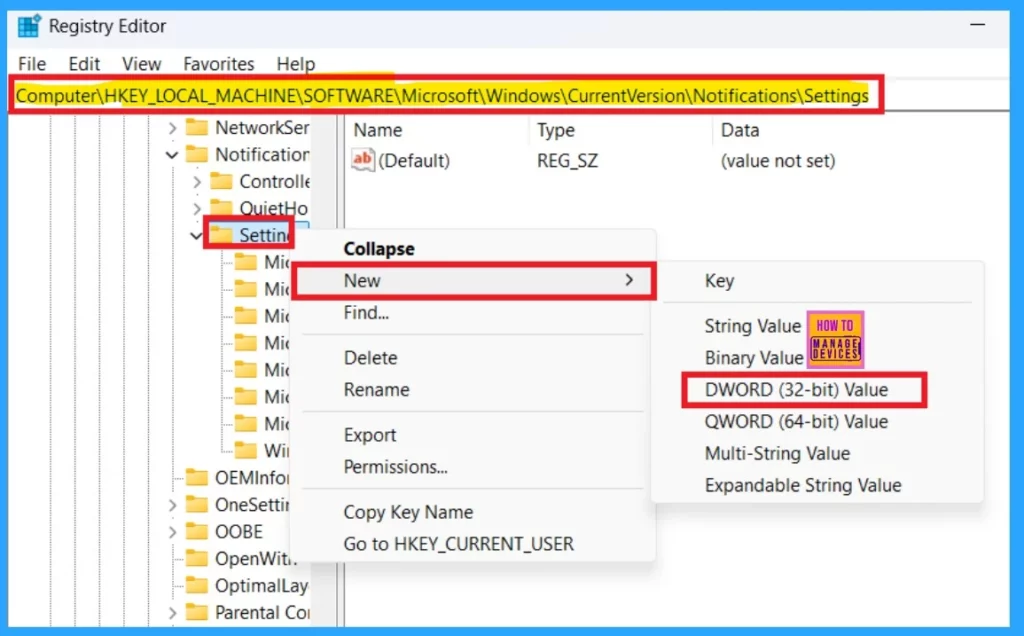Click the New submenu arrow
This screenshot has height=636, width=1024.
[x=629, y=280]
